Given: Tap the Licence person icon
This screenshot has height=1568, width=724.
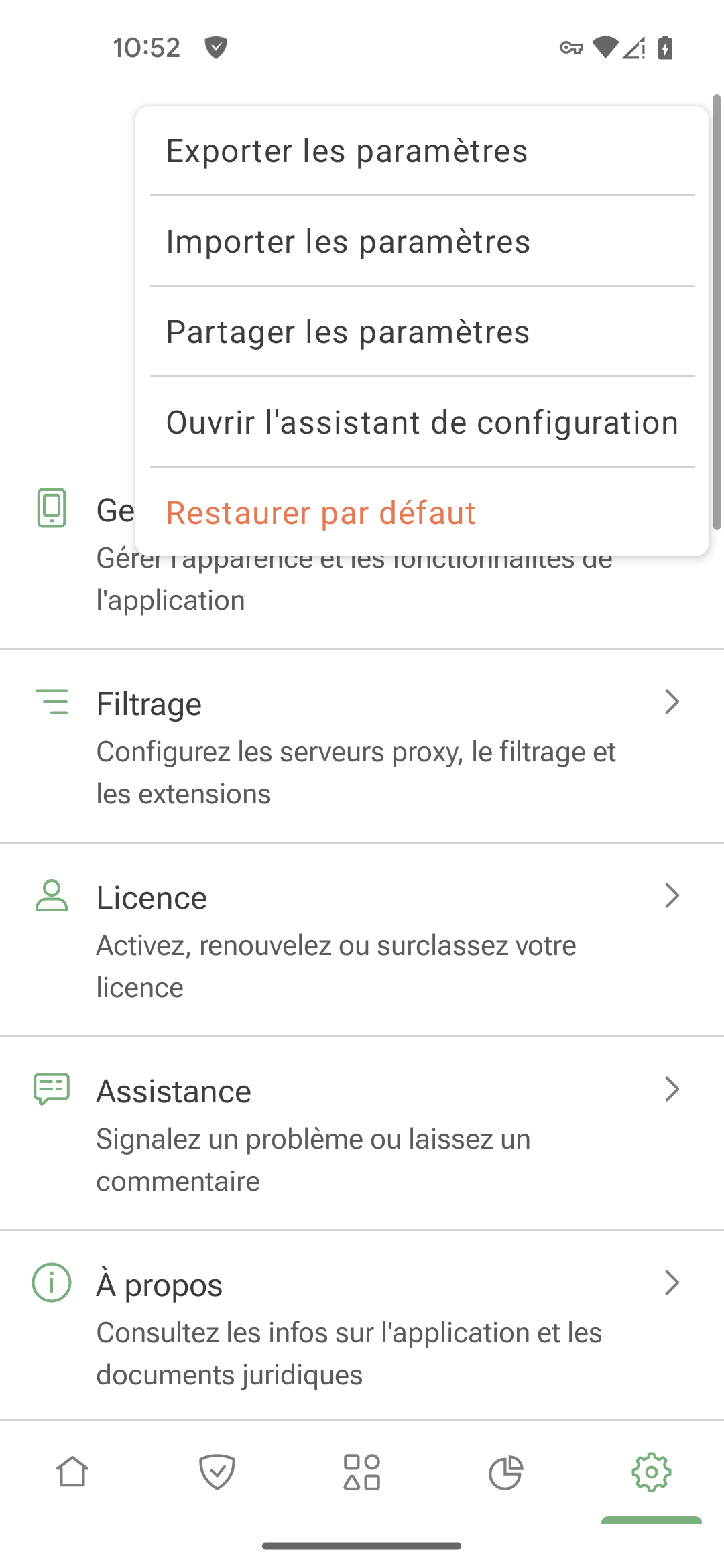Looking at the screenshot, I should (x=52, y=896).
